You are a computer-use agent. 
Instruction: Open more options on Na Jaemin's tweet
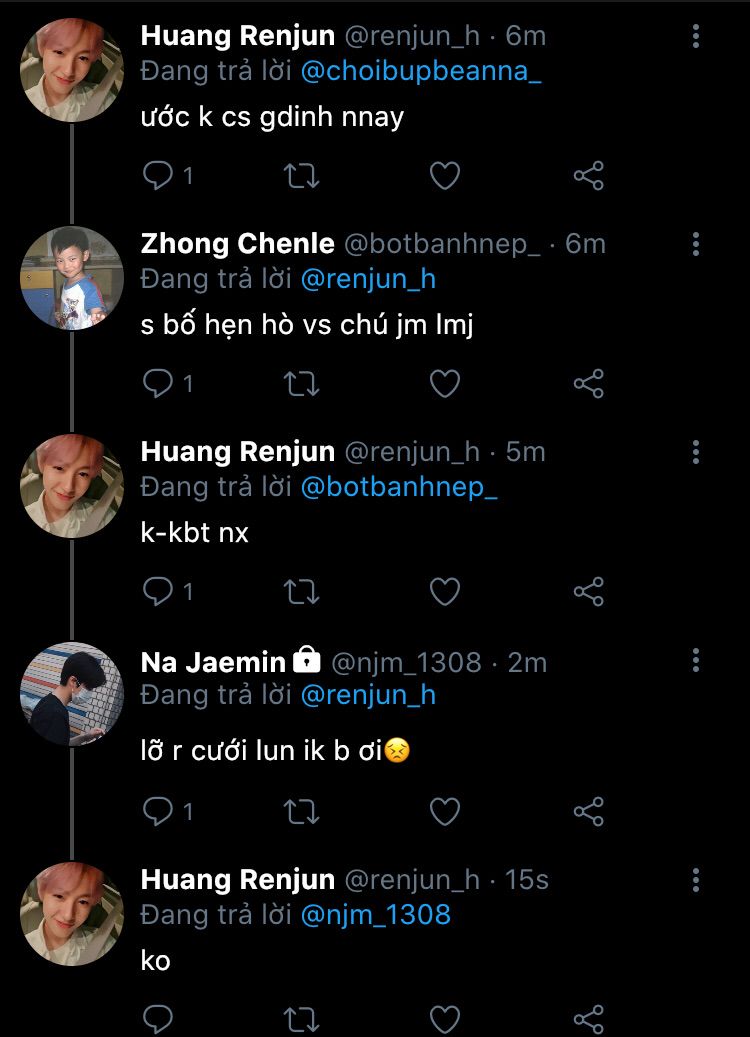[x=696, y=659]
